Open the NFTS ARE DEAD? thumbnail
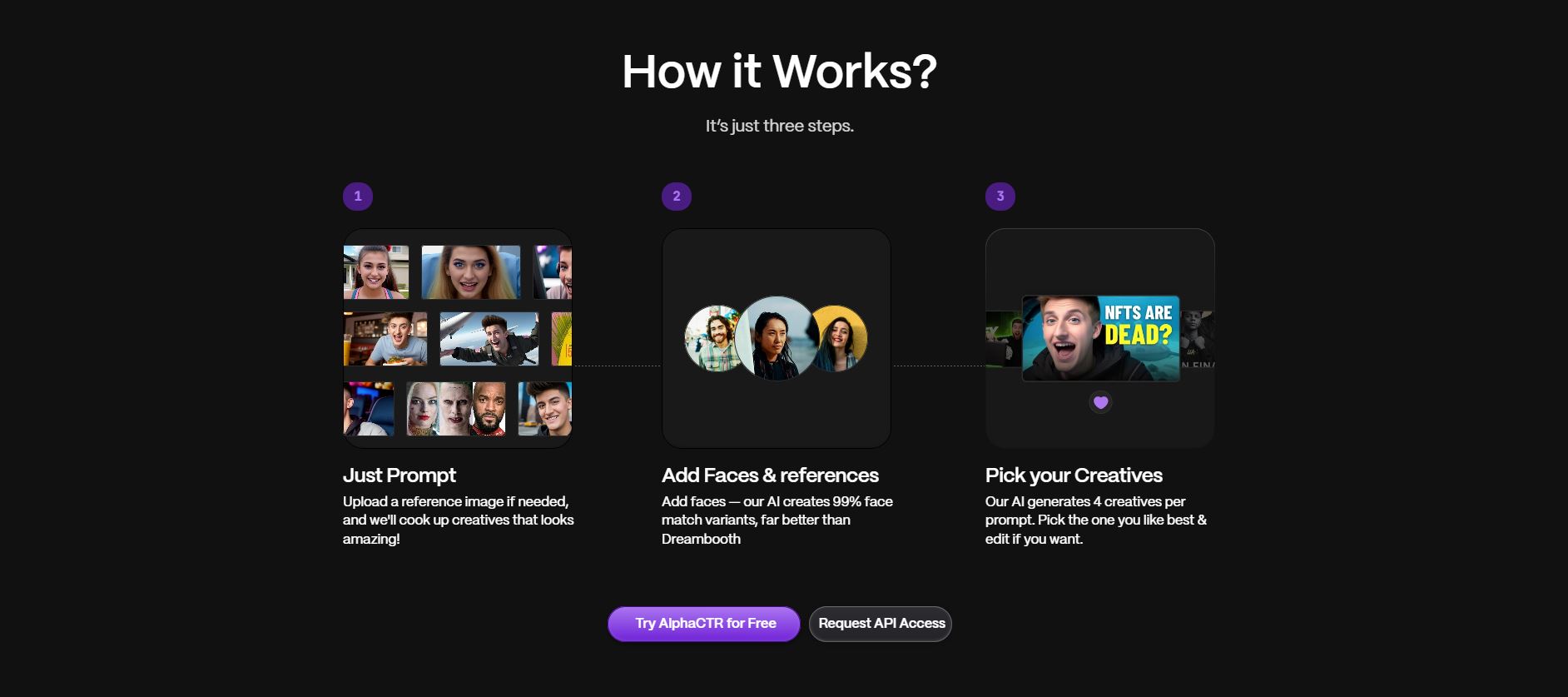This screenshot has height=697, width=1568. click(x=1100, y=338)
